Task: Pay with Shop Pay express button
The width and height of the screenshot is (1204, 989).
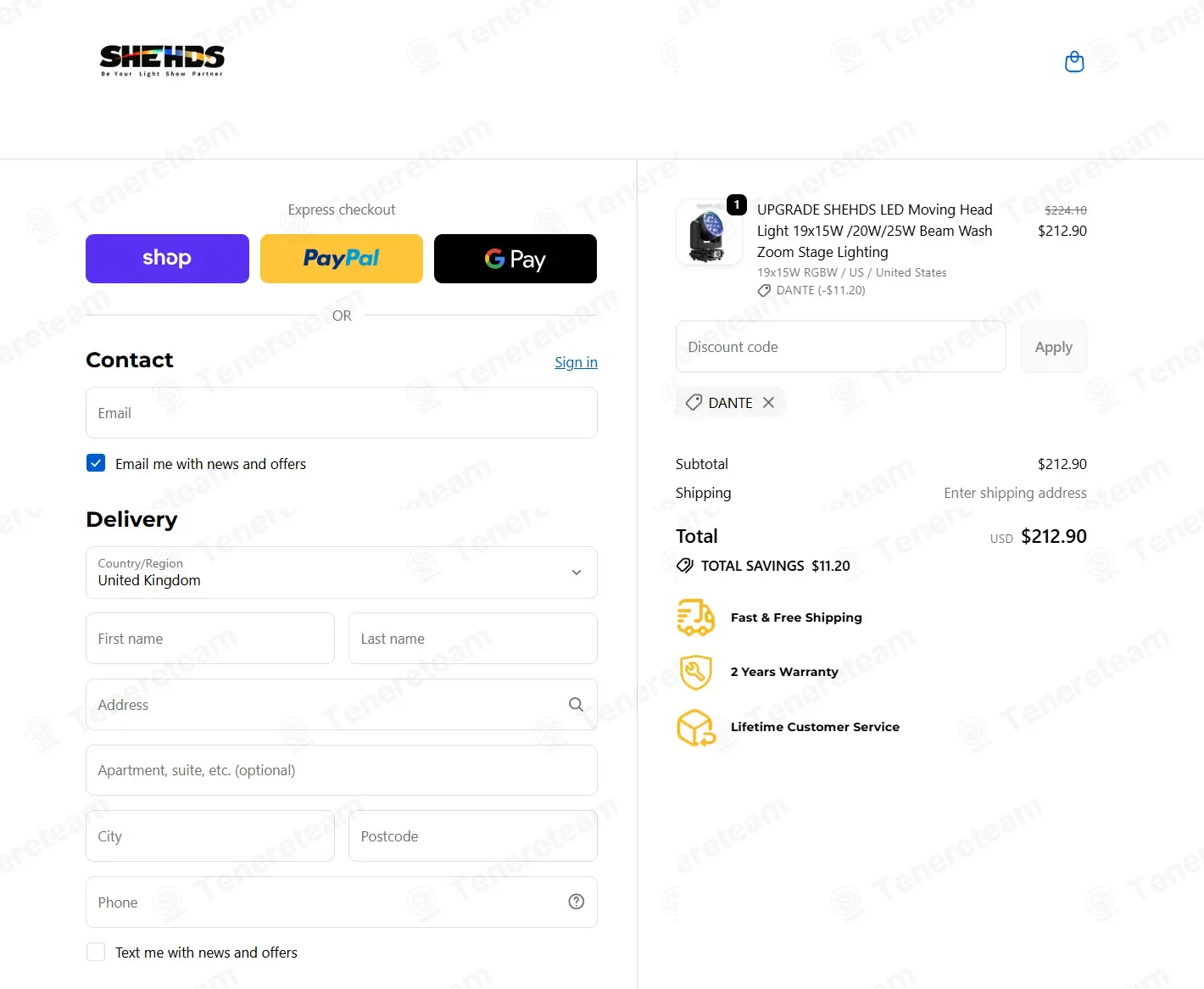Action: pyautogui.click(x=167, y=259)
